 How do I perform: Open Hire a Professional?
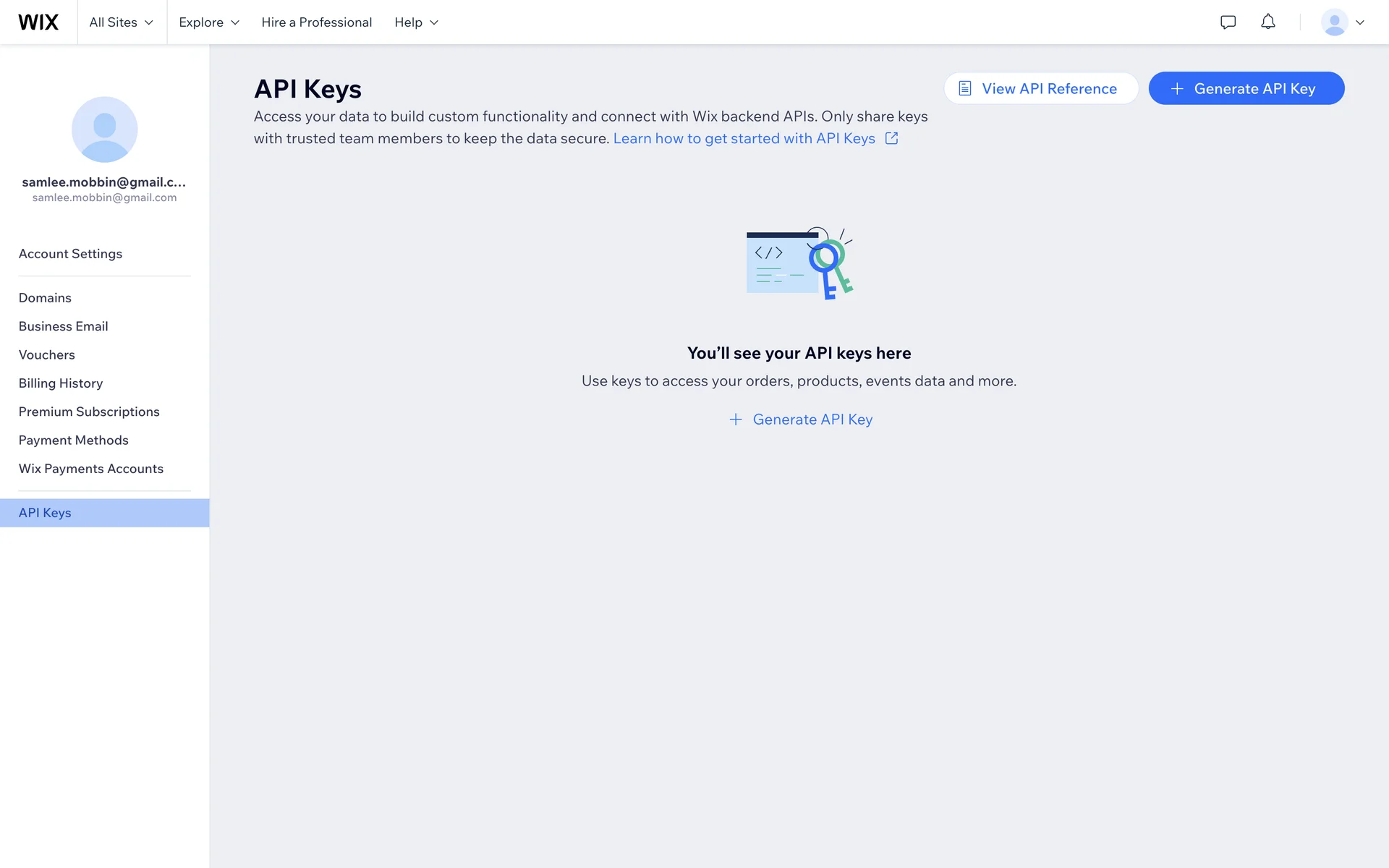point(316,22)
